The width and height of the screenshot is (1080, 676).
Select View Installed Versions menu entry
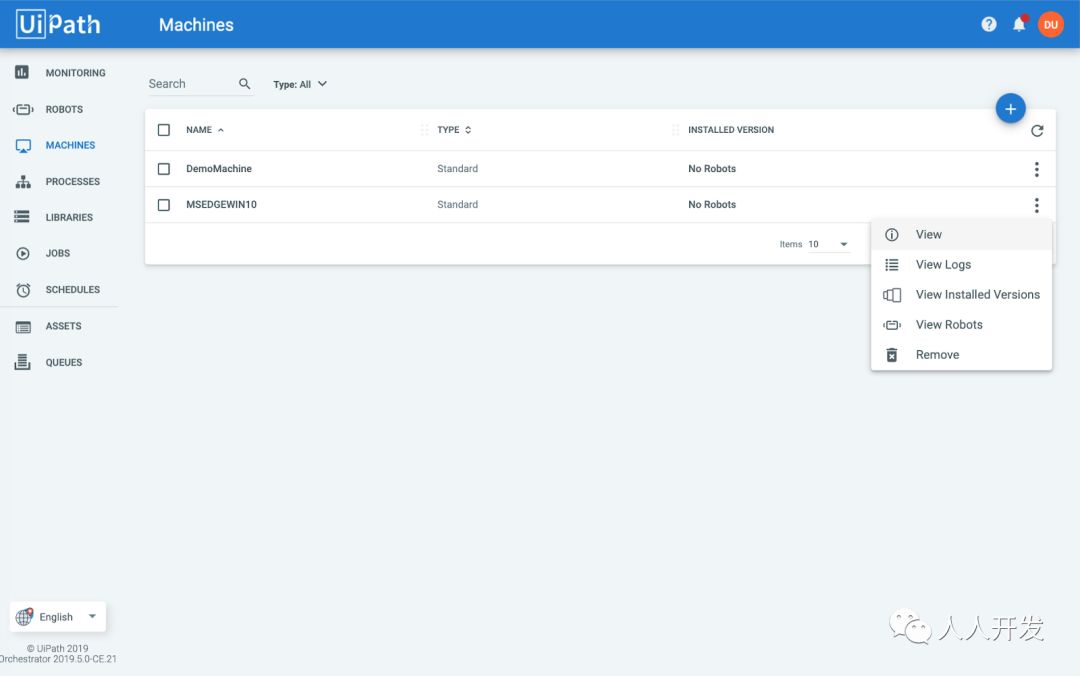pyautogui.click(x=962, y=295)
